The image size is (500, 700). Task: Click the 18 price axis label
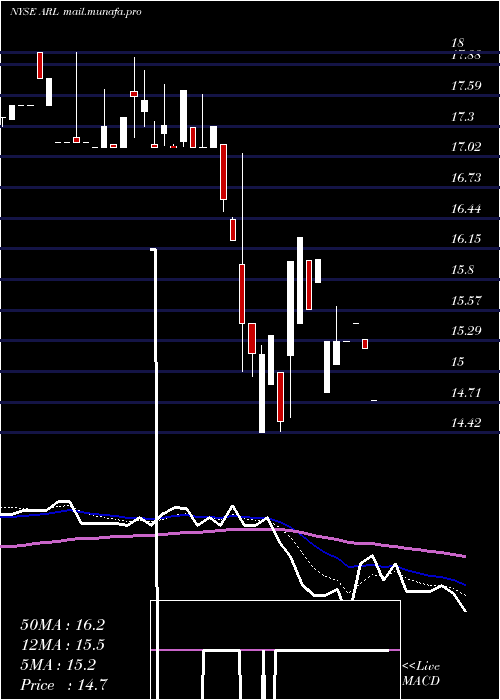458,43
